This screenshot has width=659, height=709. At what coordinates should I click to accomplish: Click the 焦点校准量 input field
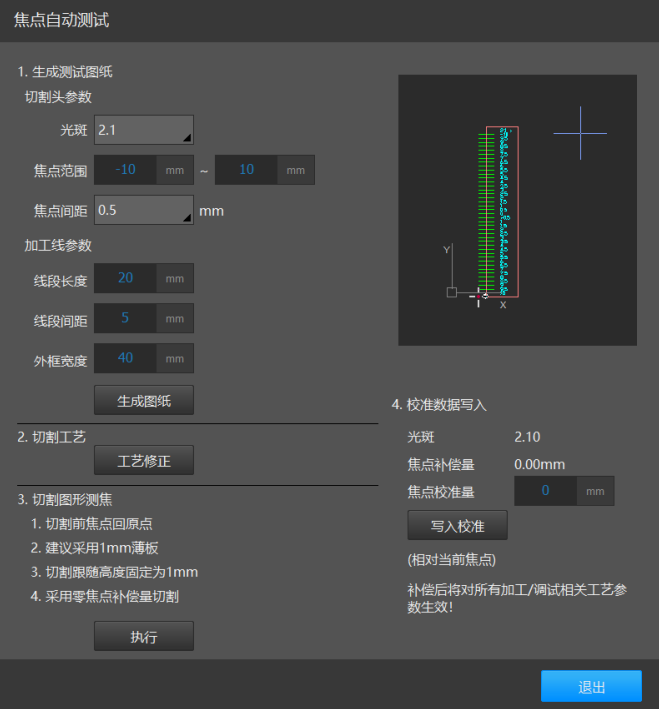tap(545, 491)
